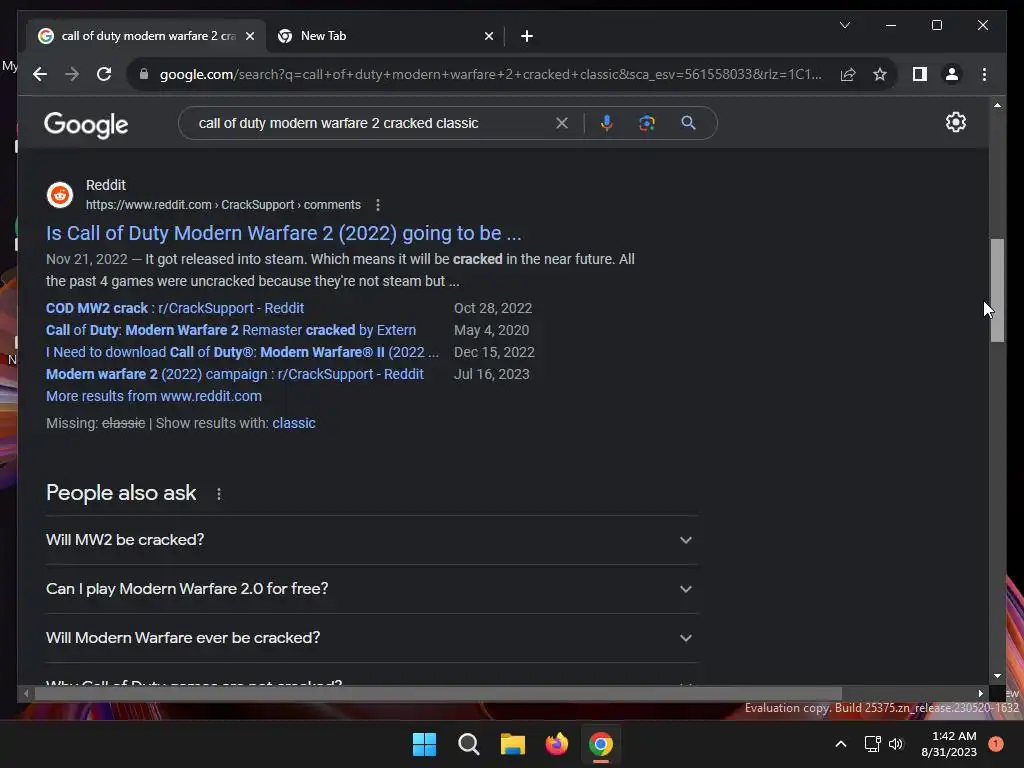Image resolution: width=1024 pixels, height=768 pixels.
Task: Open Chrome profile avatar menu
Action: 952,74
